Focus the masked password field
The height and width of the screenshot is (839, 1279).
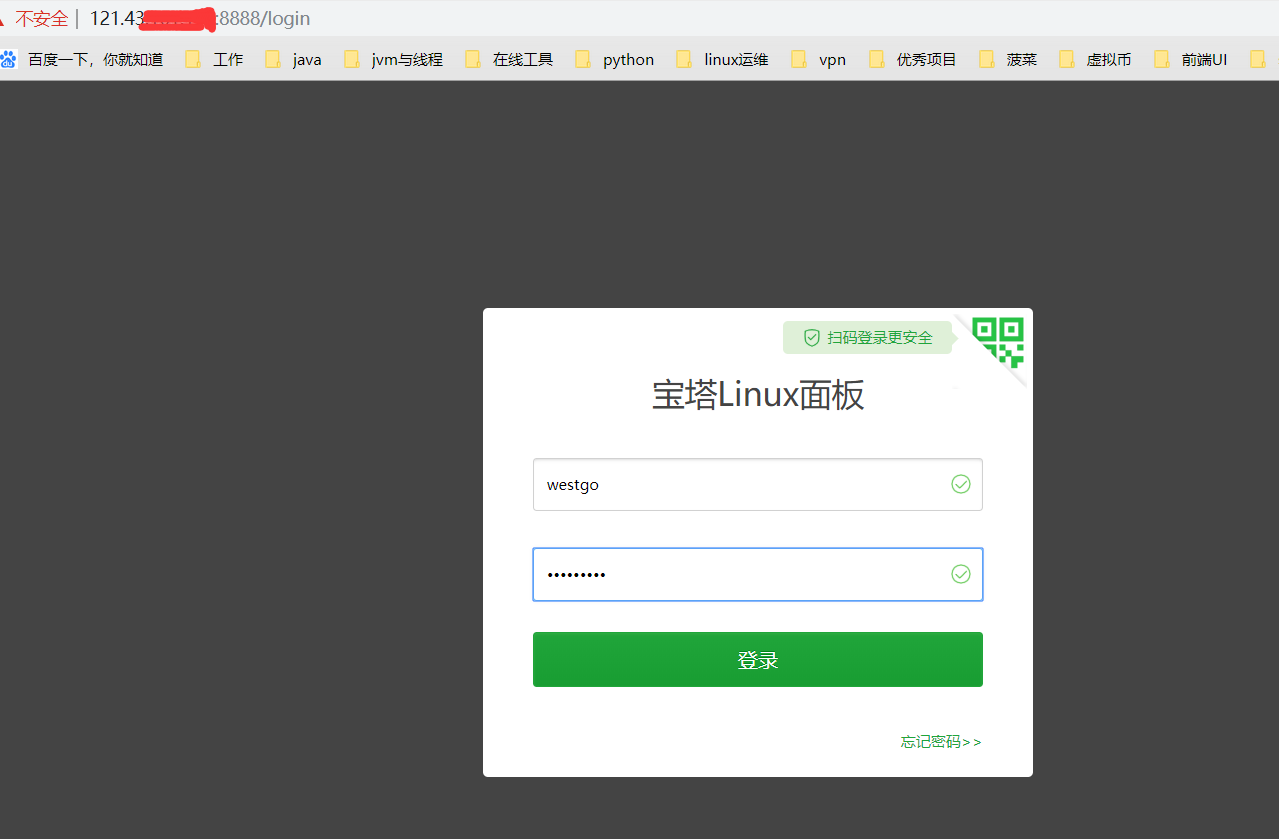(758, 574)
